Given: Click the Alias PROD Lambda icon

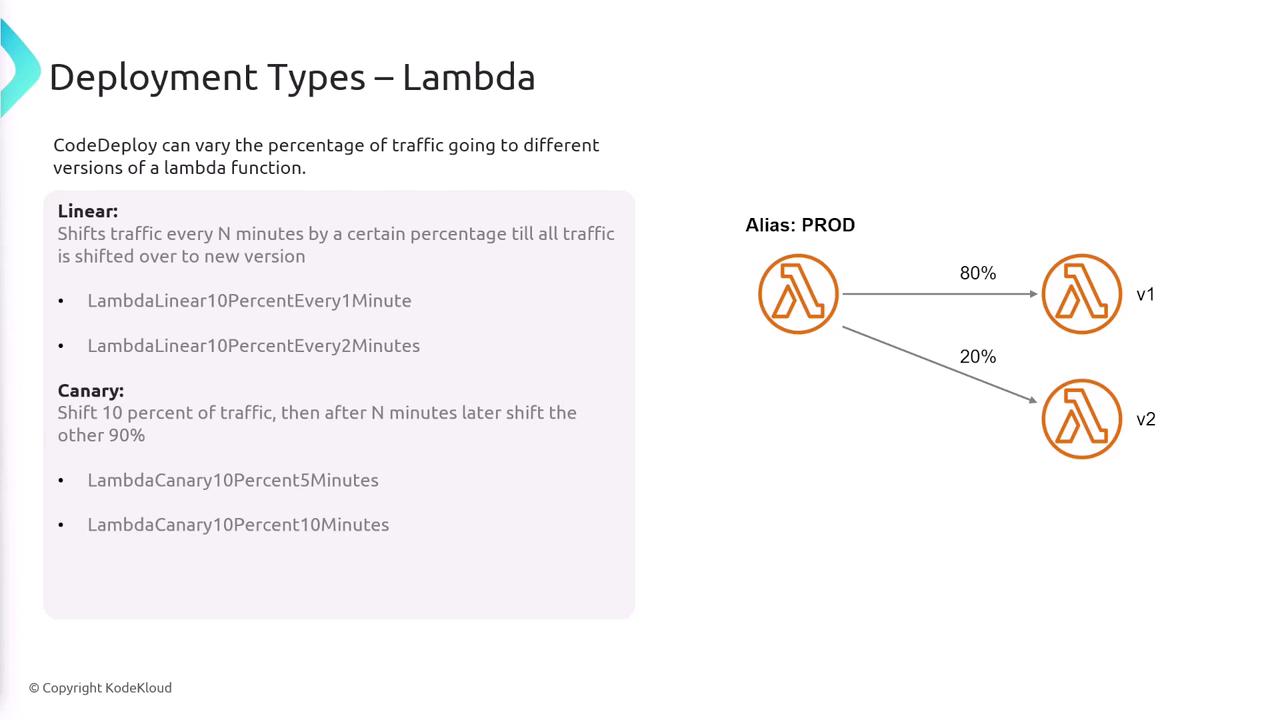Looking at the screenshot, I should (798, 294).
